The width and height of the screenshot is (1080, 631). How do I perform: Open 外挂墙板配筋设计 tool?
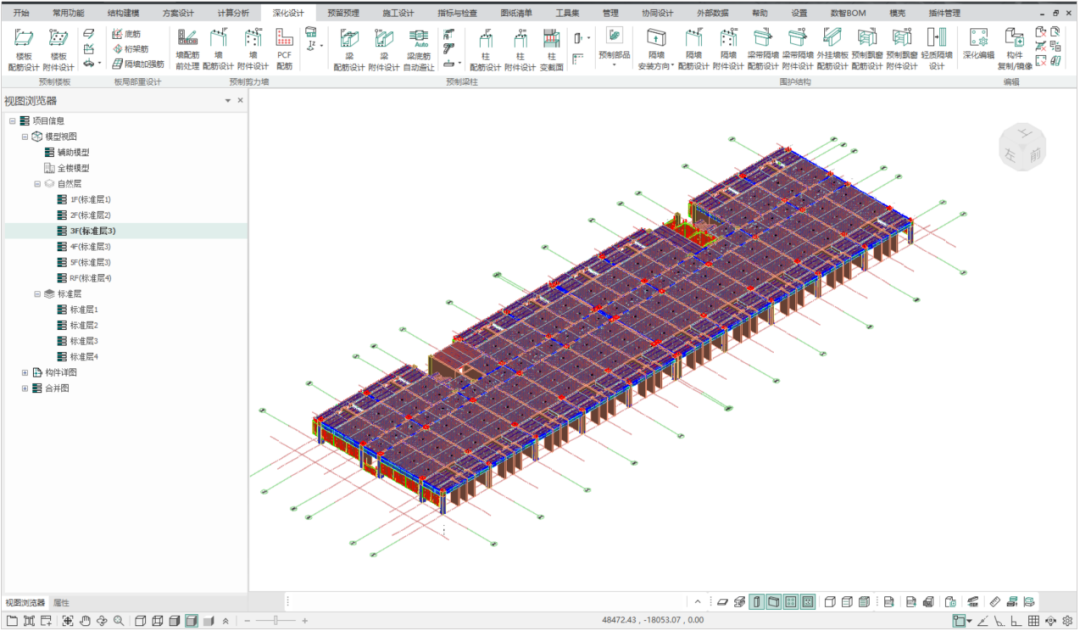click(832, 50)
